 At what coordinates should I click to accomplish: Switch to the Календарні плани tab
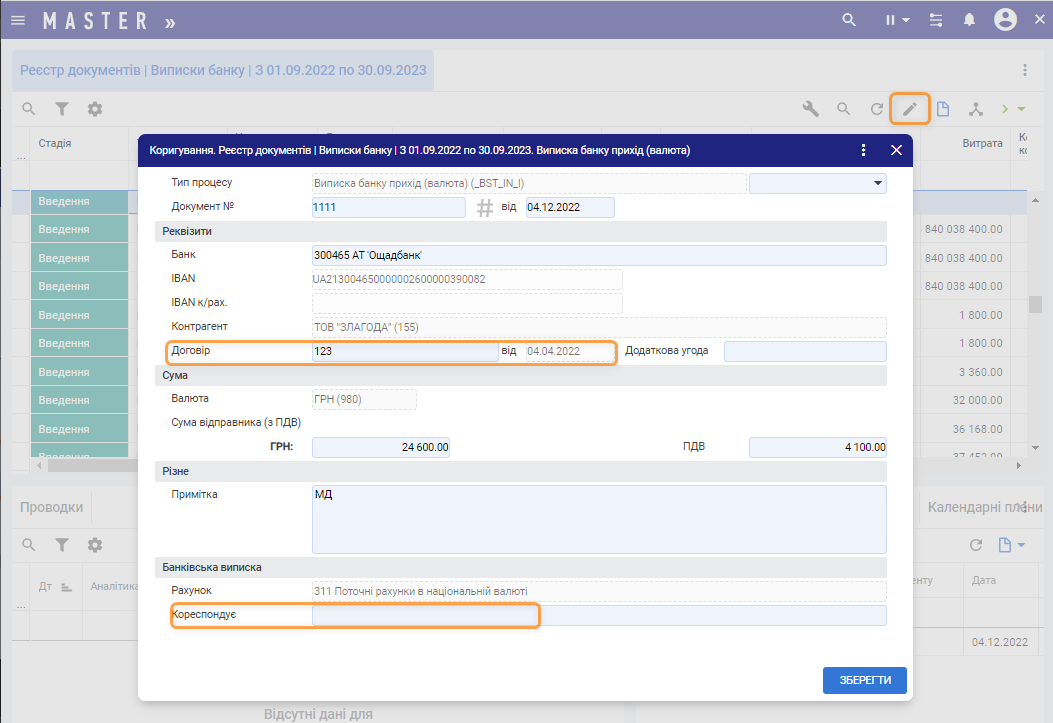coord(985,507)
